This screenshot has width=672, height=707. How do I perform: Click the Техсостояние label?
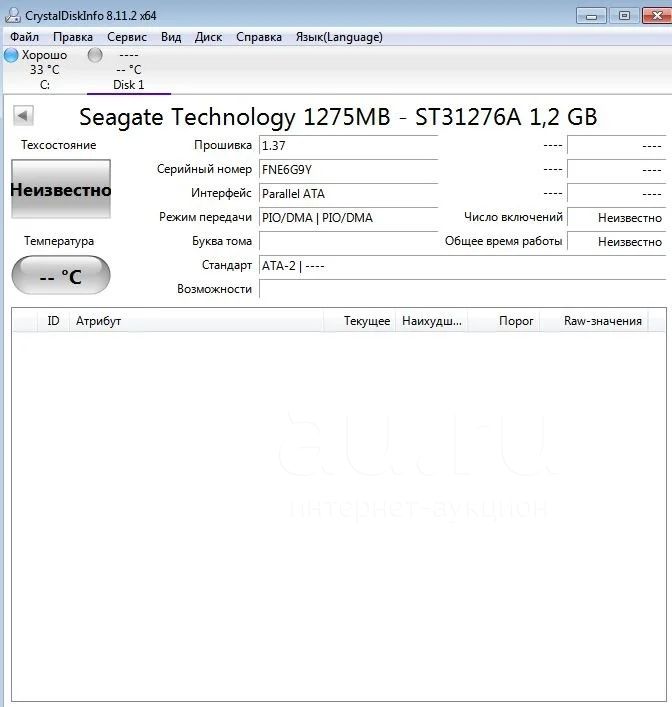click(59, 145)
